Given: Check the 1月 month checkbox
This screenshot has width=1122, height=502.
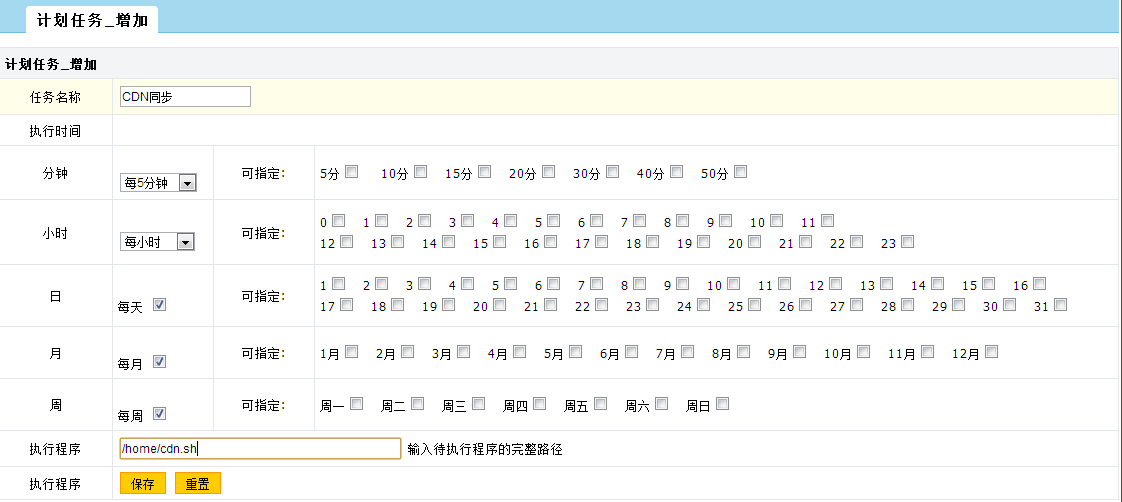Looking at the screenshot, I should pyautogui.click(x=352, y=352).
